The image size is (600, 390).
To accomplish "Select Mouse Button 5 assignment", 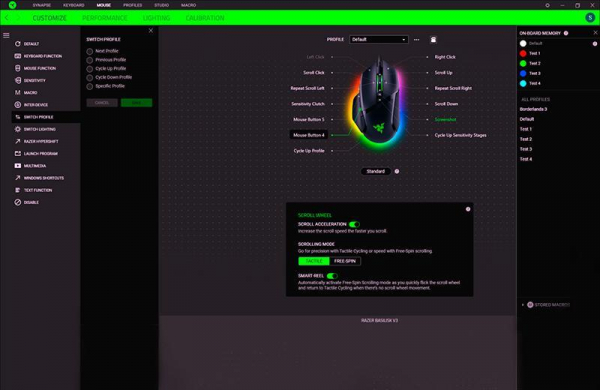I will pyautogui.click(x=308, y=119).
